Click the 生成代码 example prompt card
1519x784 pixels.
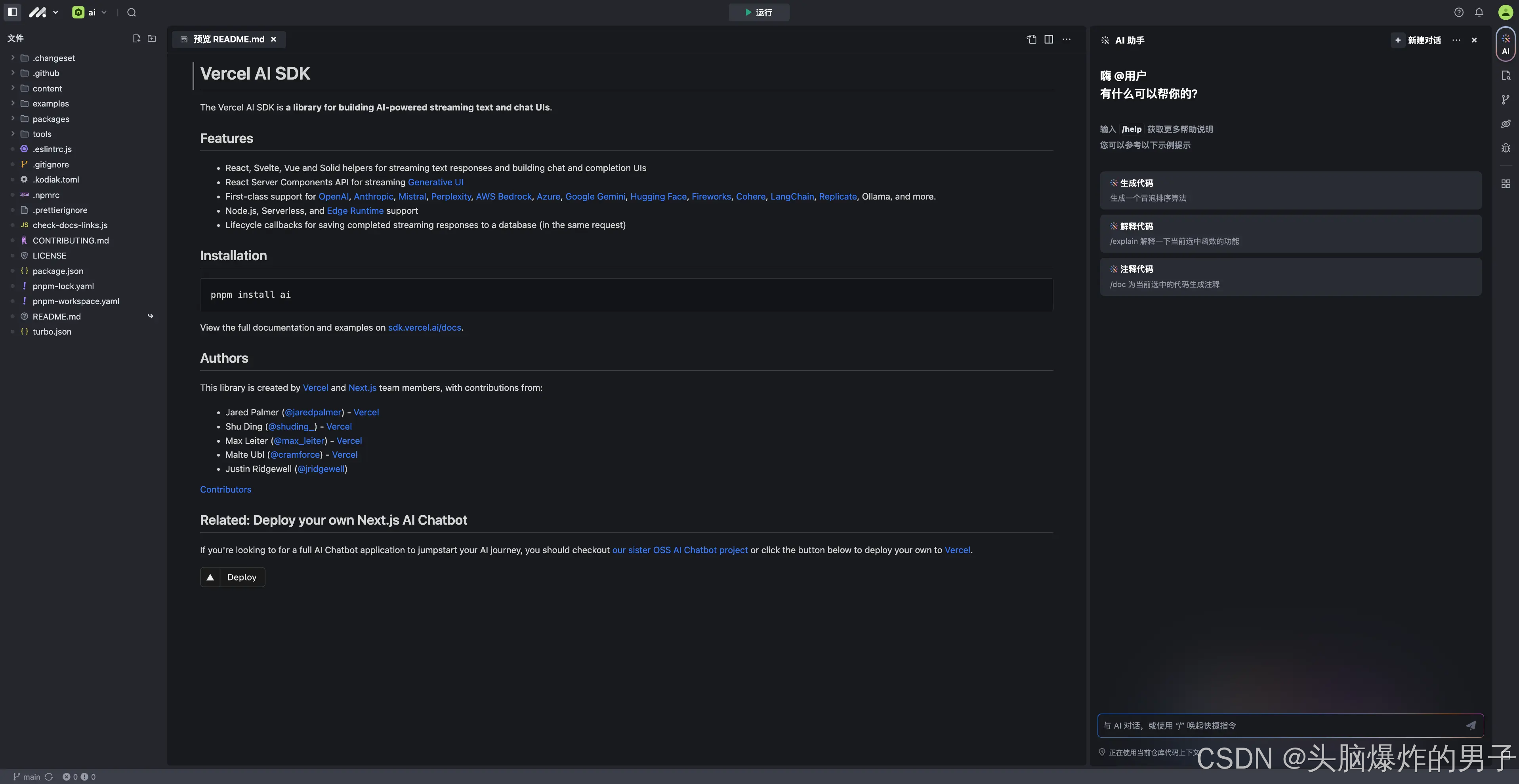[x=1290, y=190]
